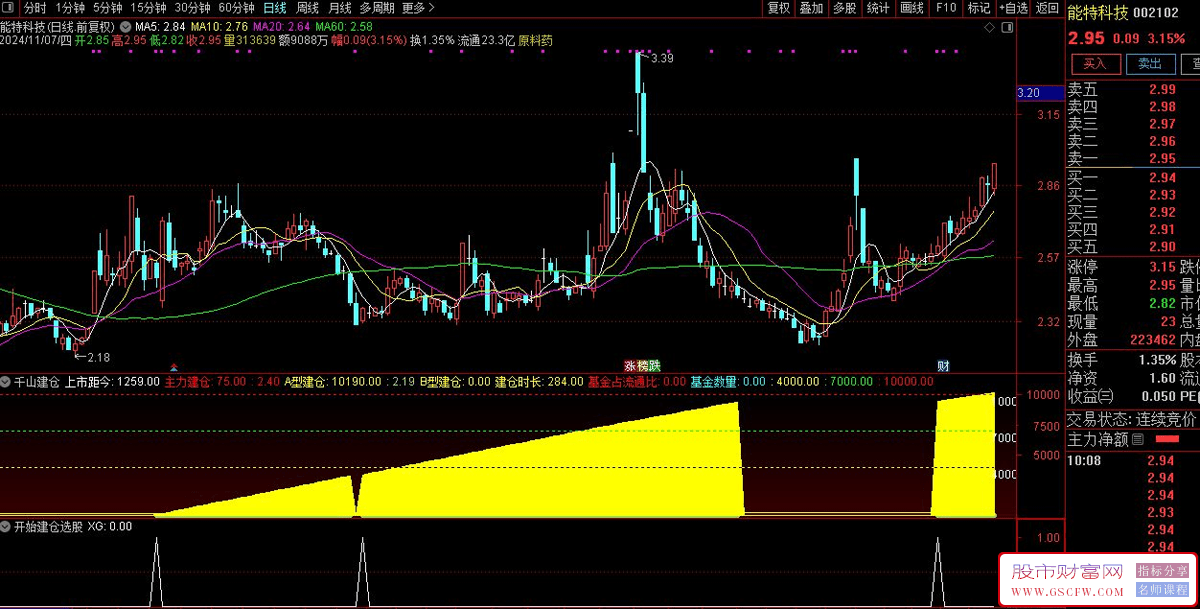Click the red 买入 buy button
The image size is (1200, 609).
pos(1095,64)
